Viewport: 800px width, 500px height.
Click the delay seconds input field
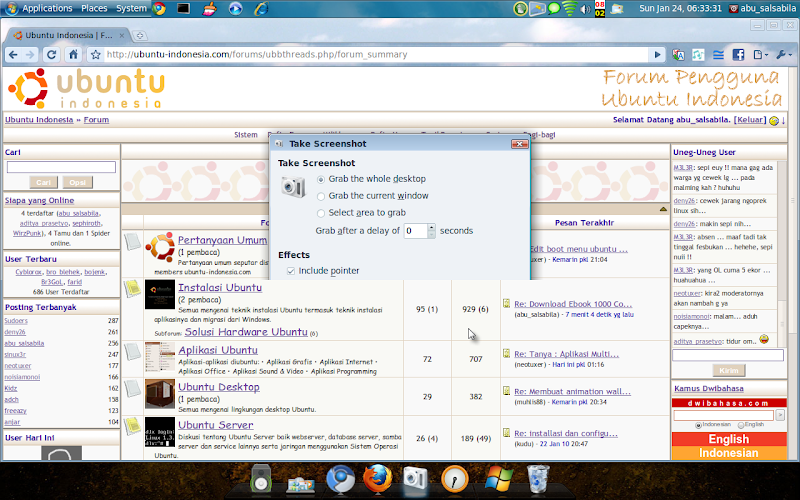[x=415, y=231]
